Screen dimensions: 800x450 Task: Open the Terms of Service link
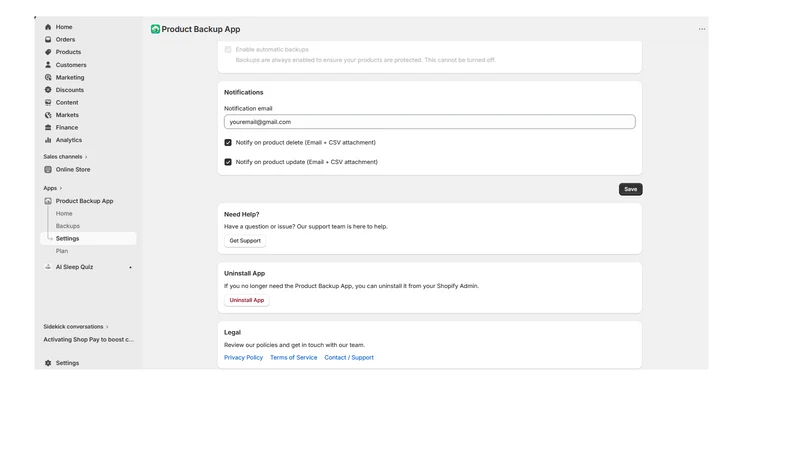click(293, 358)
